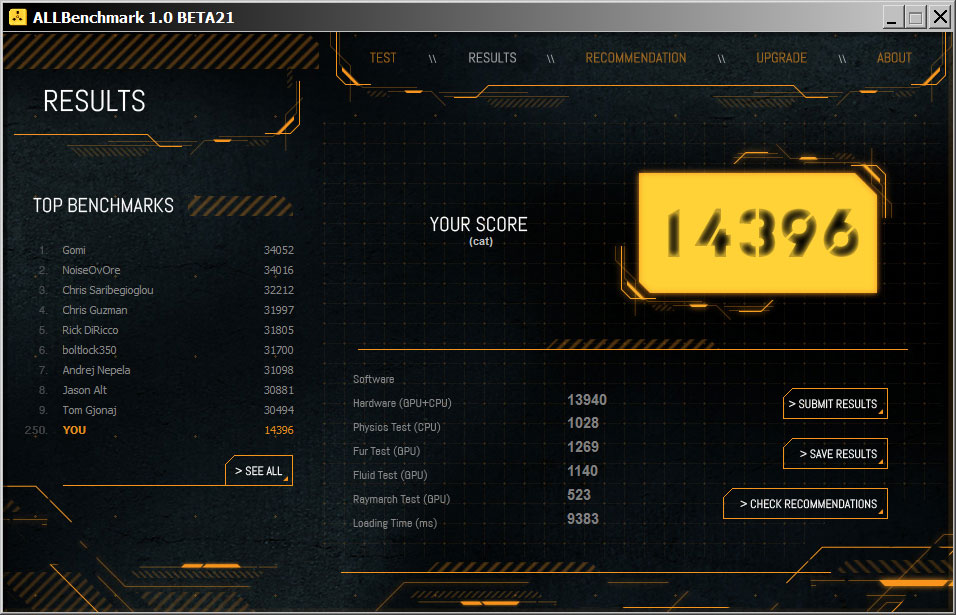956x615 pixels.
Task: Go to the UPGRADE tab
Action: (781, 58)
